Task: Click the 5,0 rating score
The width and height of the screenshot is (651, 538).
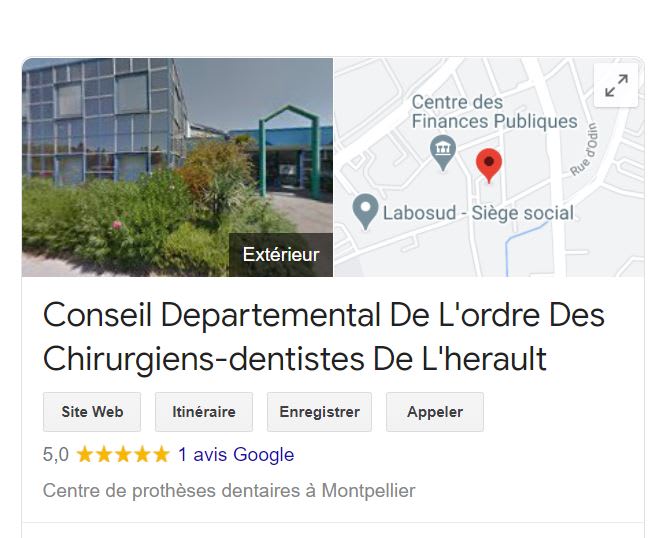Action: (56, 455)
